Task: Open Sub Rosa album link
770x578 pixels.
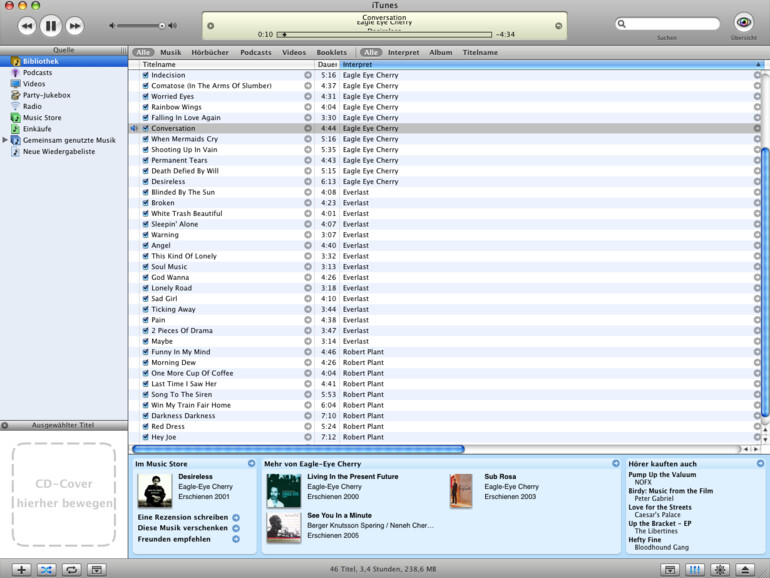Action: [500, 477]
